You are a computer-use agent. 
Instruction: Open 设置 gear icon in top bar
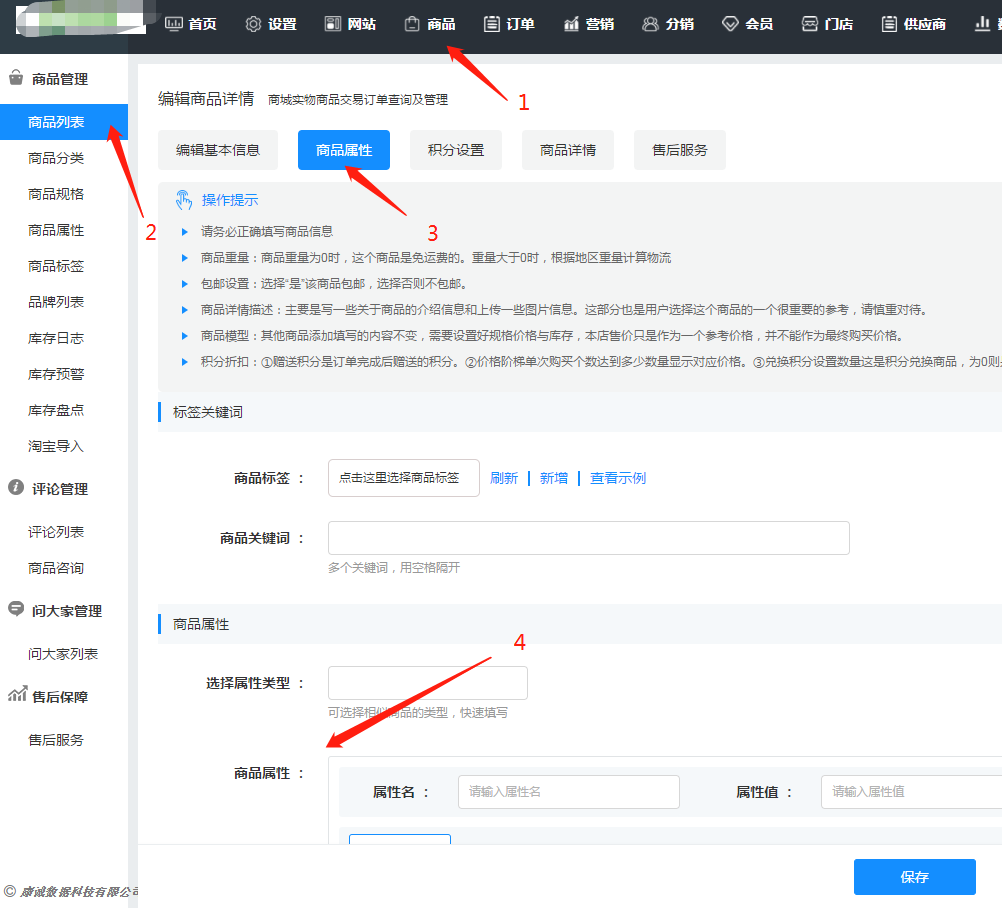254,24
